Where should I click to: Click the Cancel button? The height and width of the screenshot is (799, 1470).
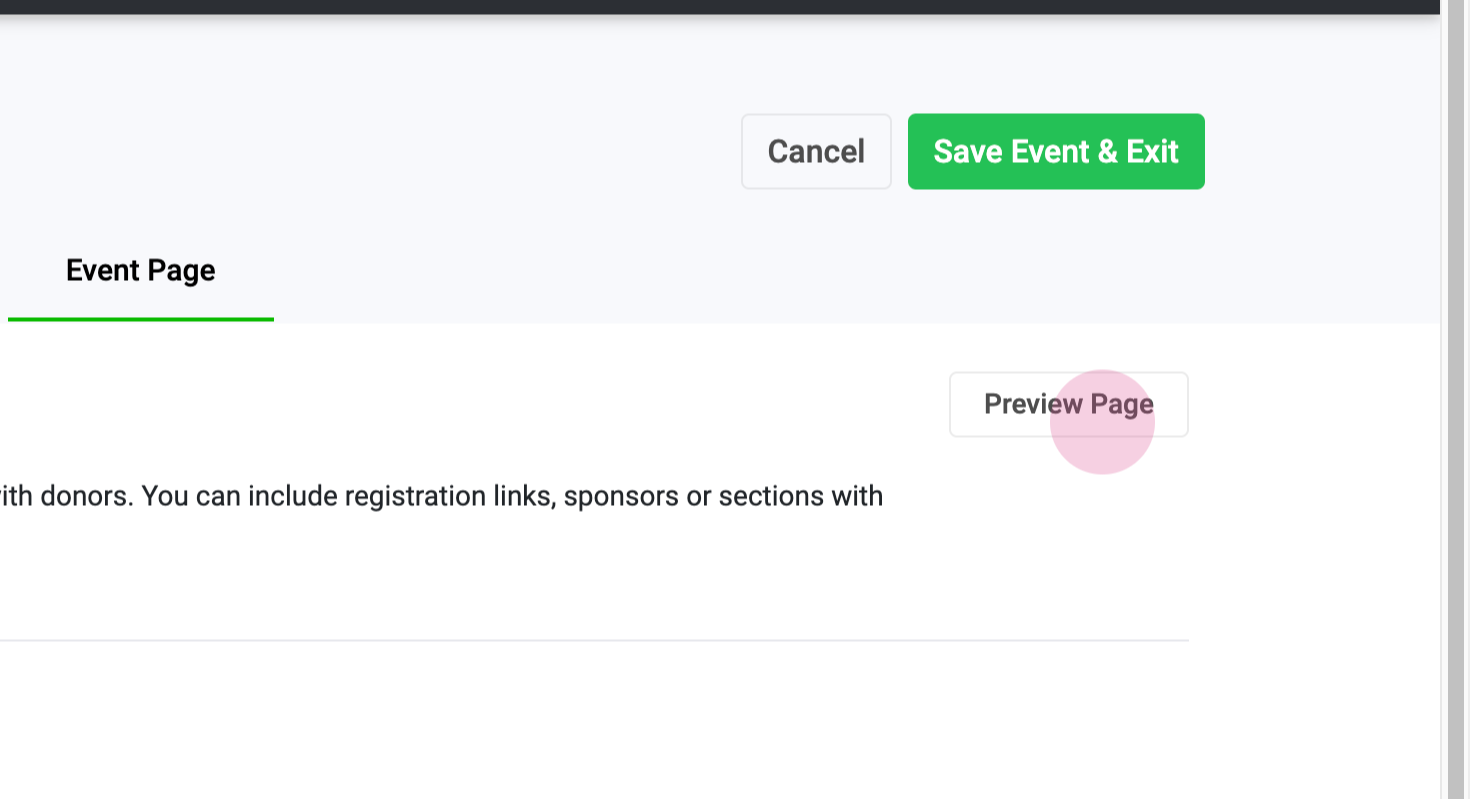point(815,151)
